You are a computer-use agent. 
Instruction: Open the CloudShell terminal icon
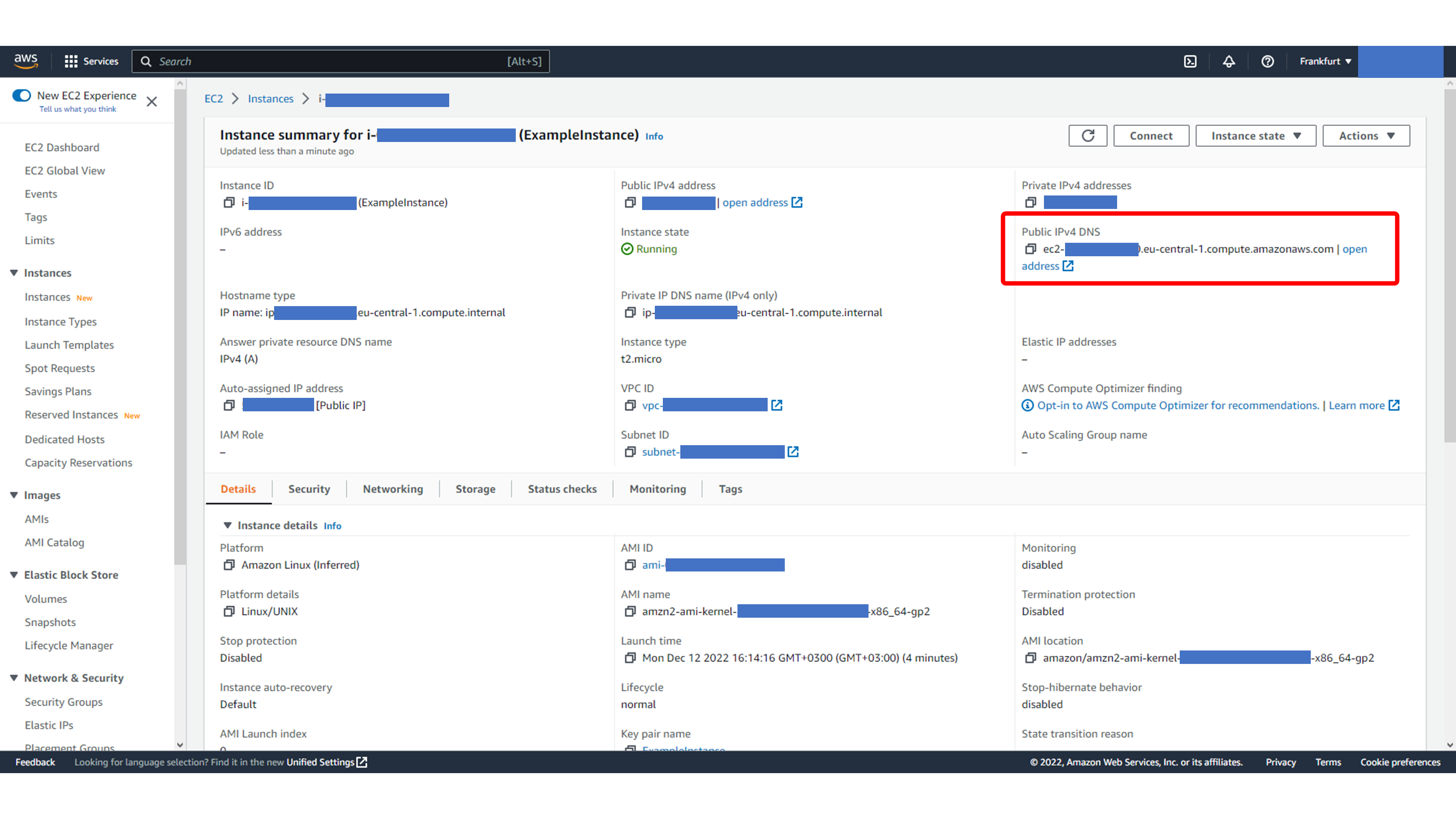(1190, 61)
